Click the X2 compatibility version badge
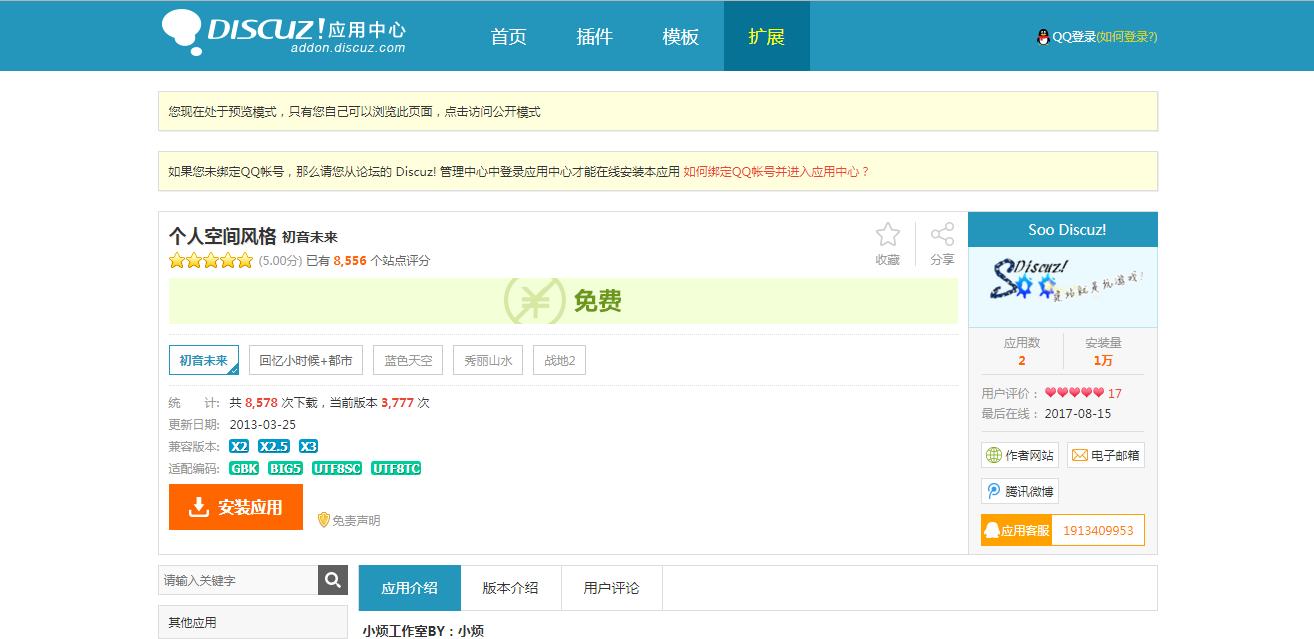Image resolution: width=1314 pixels, height=639 pixels. [x=239, y=446]
